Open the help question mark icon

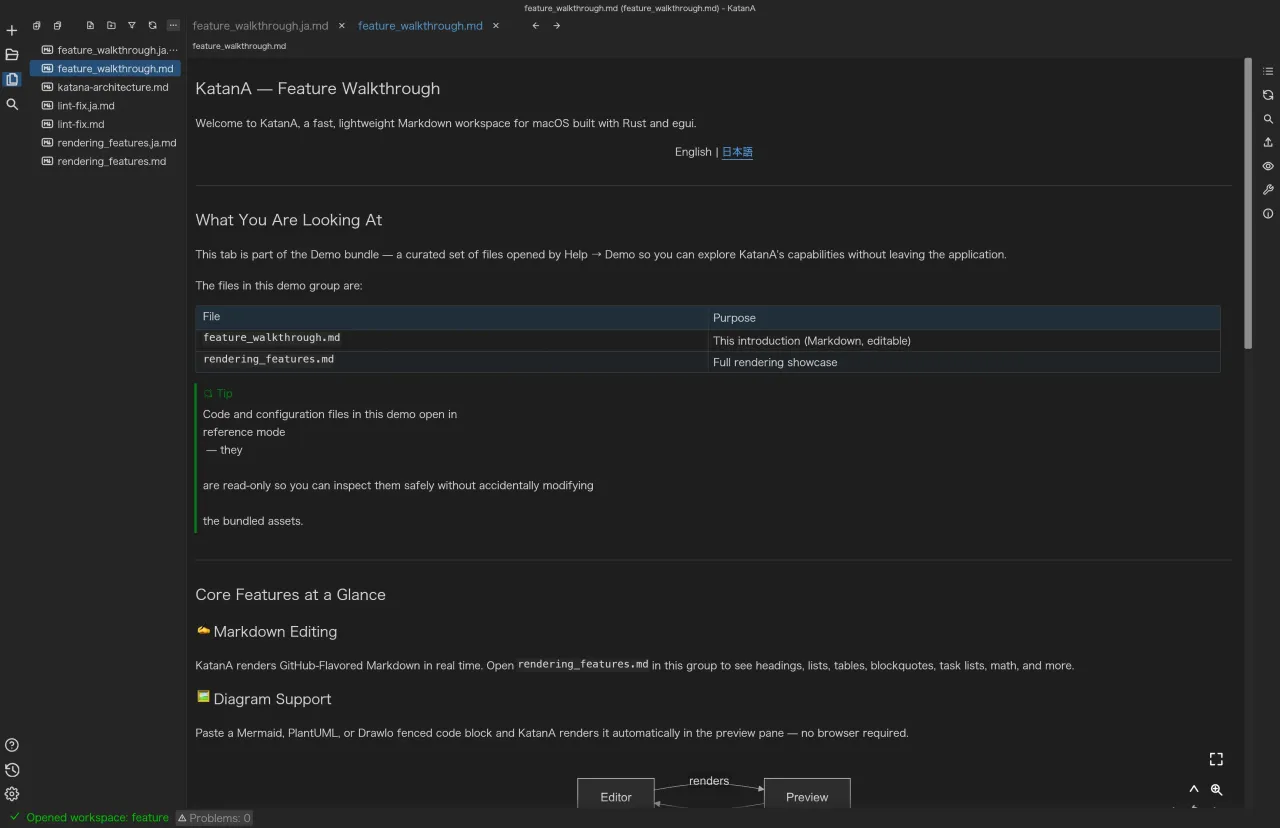coord(12,745)
